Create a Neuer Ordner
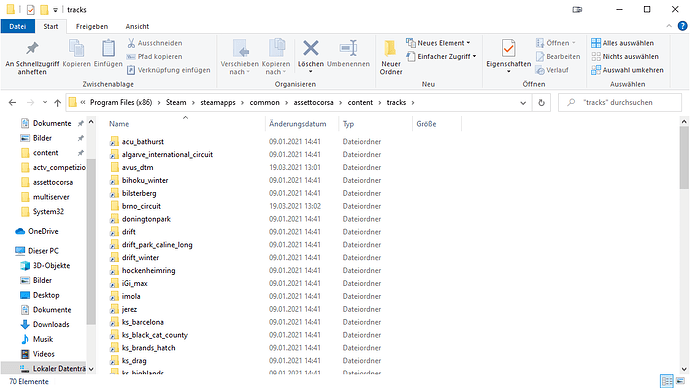The image size is (690, 388). tap(391, 57)
